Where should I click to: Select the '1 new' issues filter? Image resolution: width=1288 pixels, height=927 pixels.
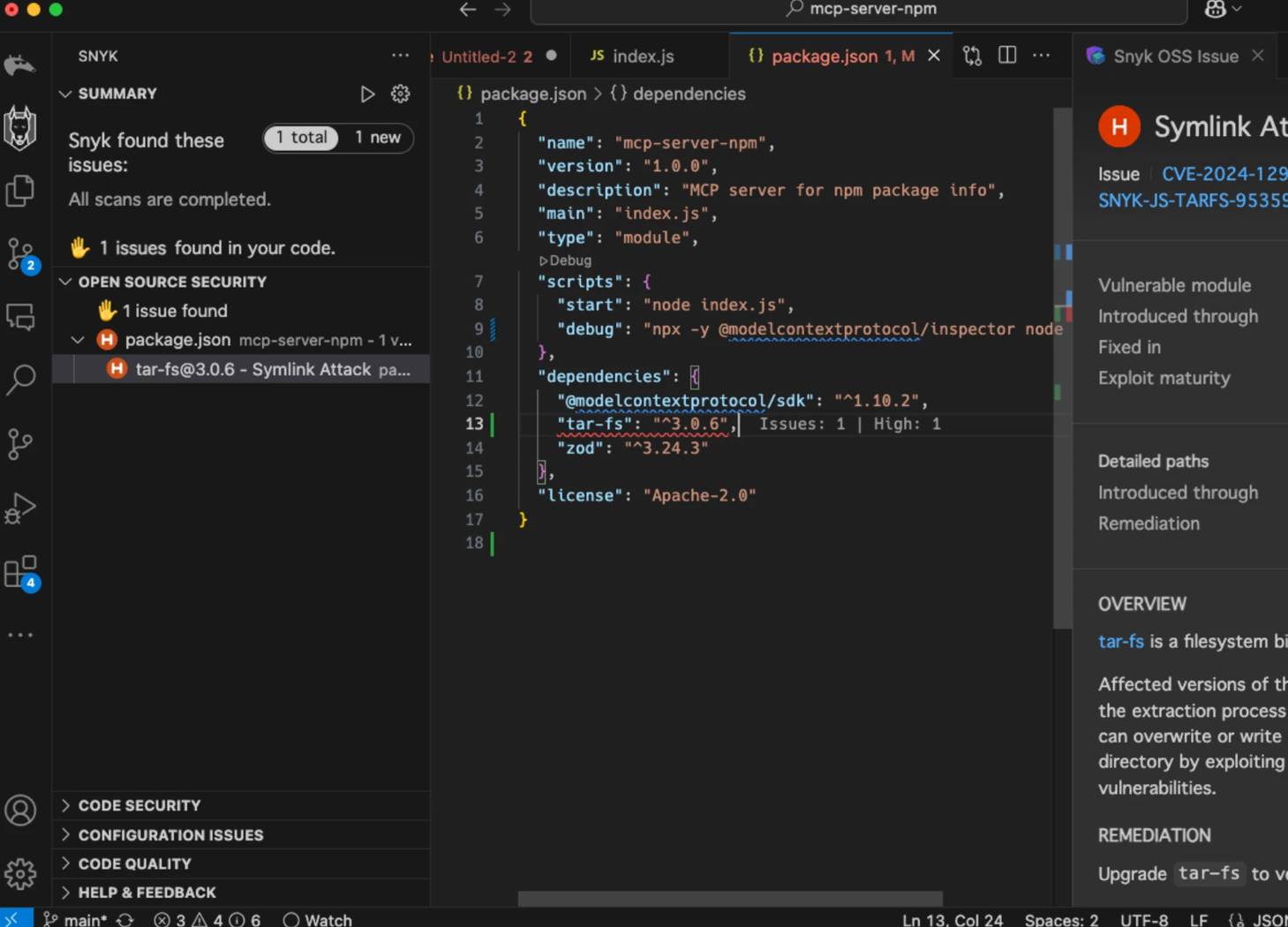[377, 138]
